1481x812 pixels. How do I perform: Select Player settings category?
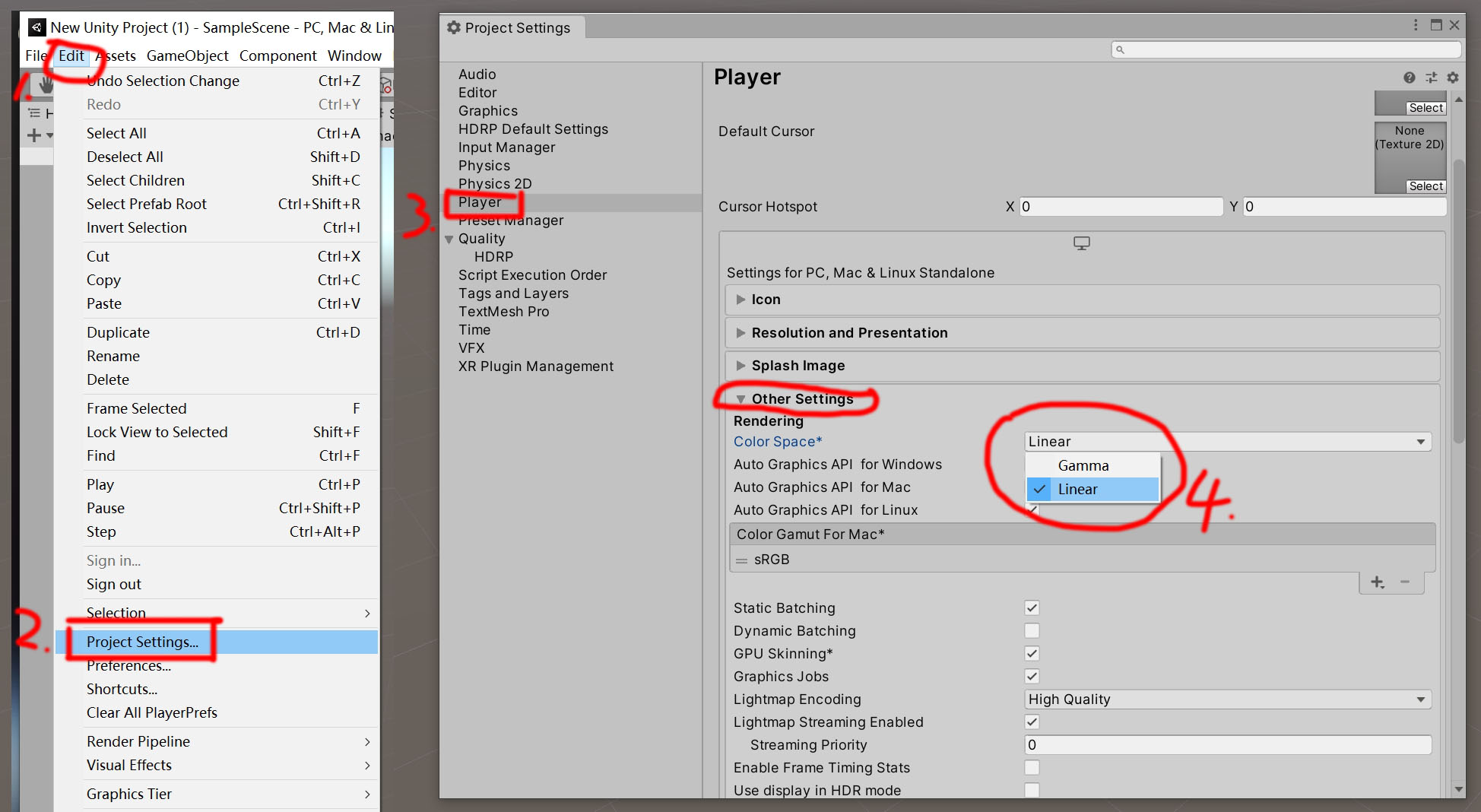coord(480,202)
